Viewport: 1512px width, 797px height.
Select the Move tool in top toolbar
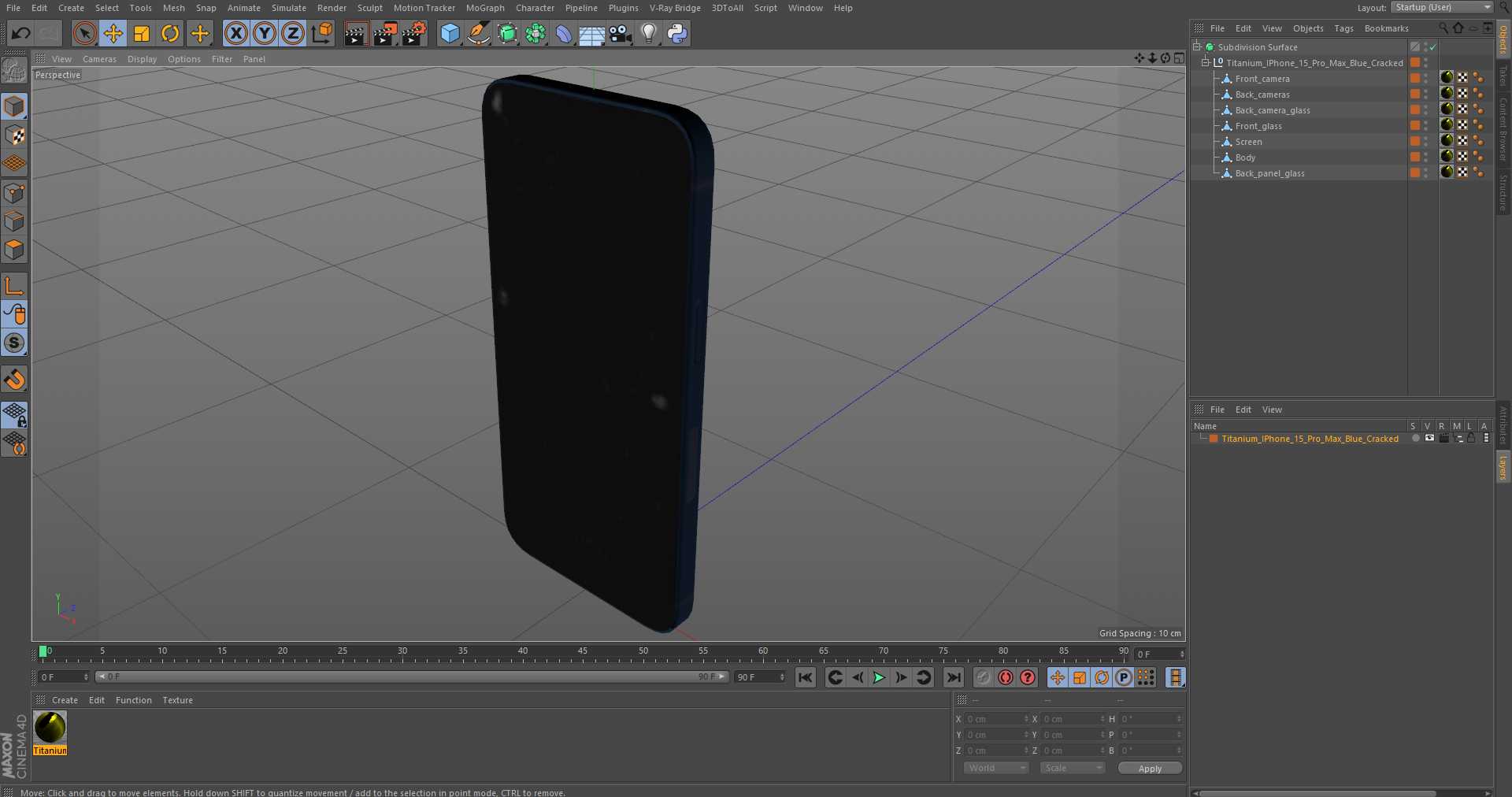point(113,33)
